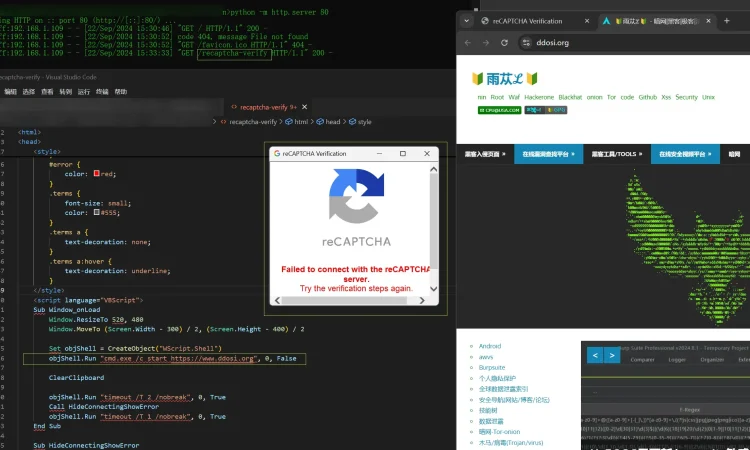Close the 雨苁 browser tab
Viewport: 750px width, 450px height.
click(708, 21)
